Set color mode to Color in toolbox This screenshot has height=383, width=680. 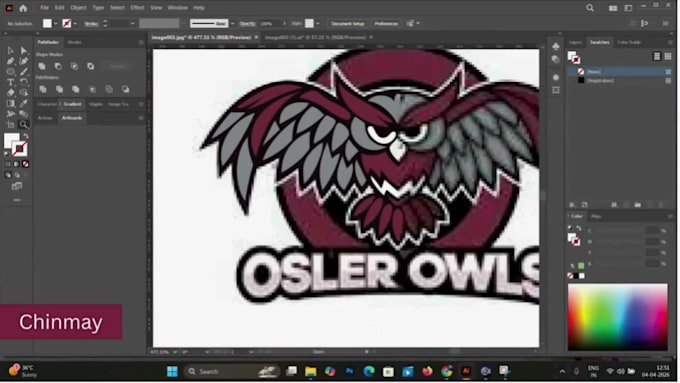coord(8,164)
